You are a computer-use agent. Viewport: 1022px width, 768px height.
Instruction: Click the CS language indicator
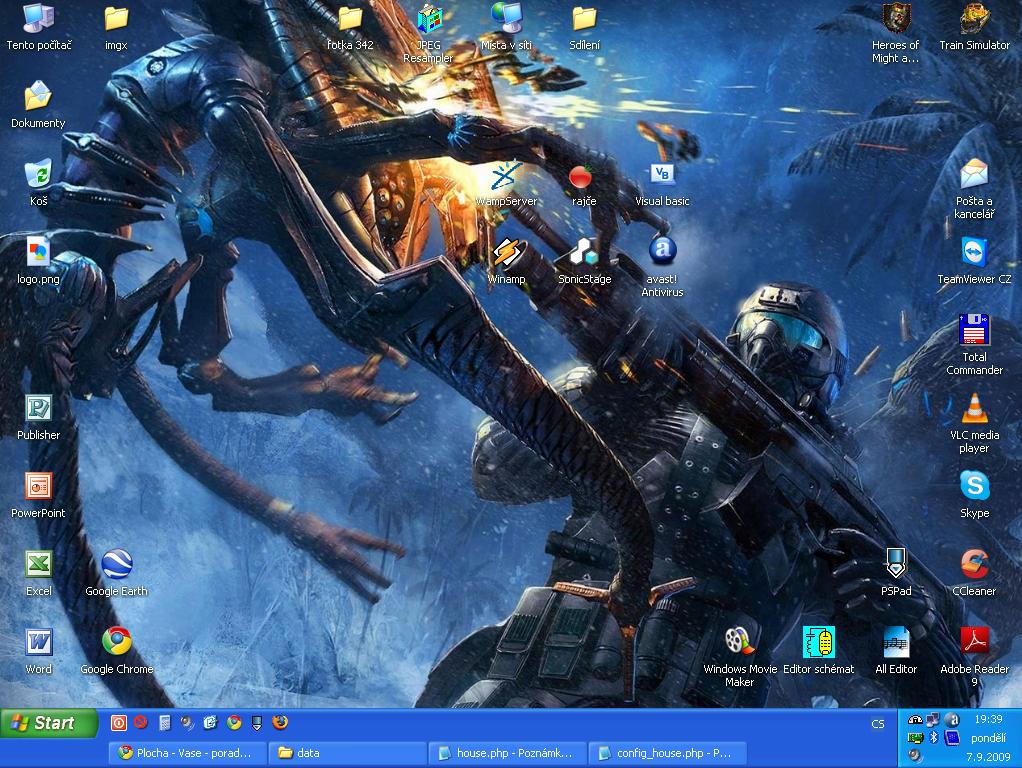[878, 724]
